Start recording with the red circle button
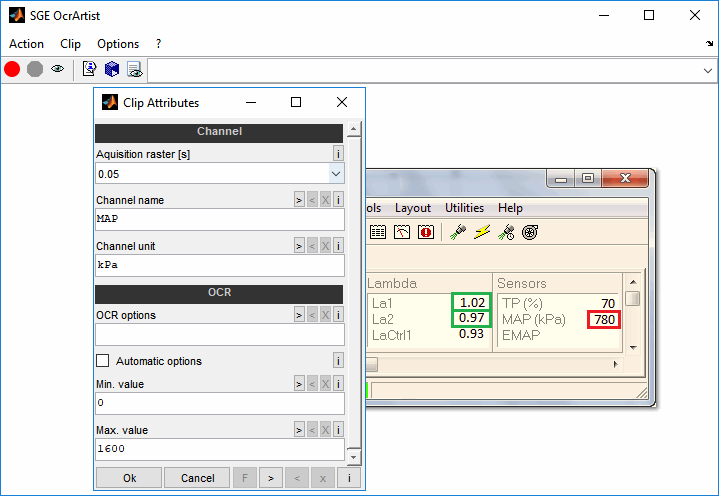This screenshot has height=496, width=719. pyautogui.click(x=12, y=69)
